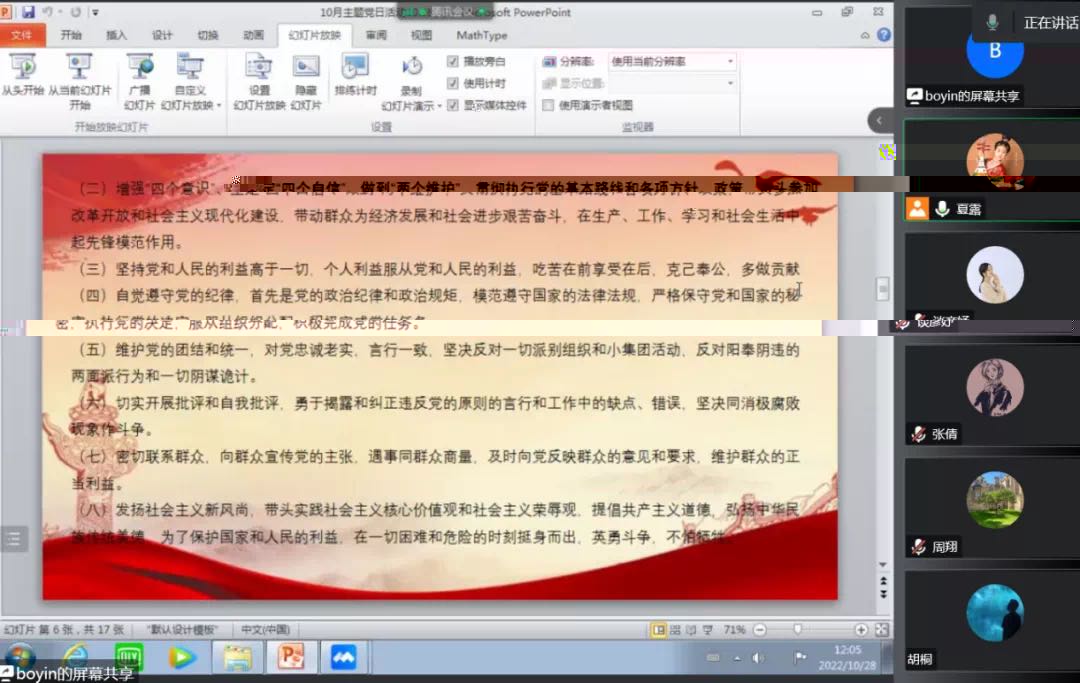Open Set Up Slide Show (设置幻灯片放映)
The width and height of the screenshot is (1080, 683).
point(259,82)
